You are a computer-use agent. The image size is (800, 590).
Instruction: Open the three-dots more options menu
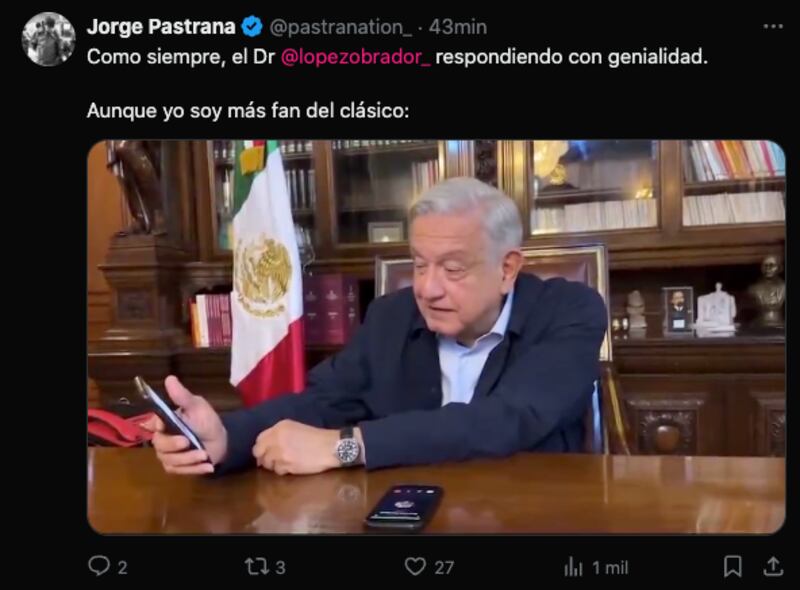(x=773, y=27)
